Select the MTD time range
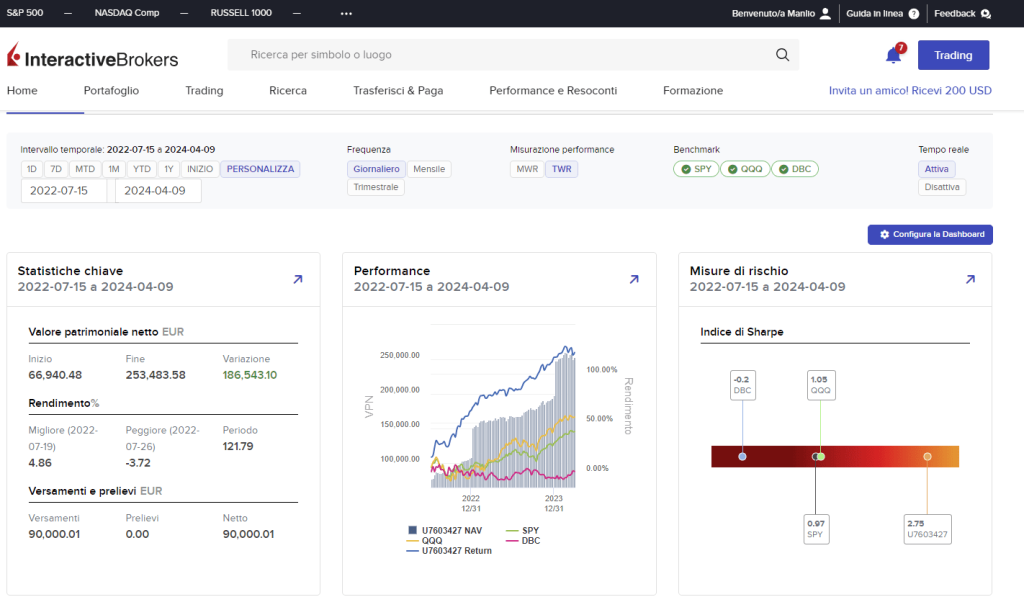The image size is (1024, 597). (85, 169)
